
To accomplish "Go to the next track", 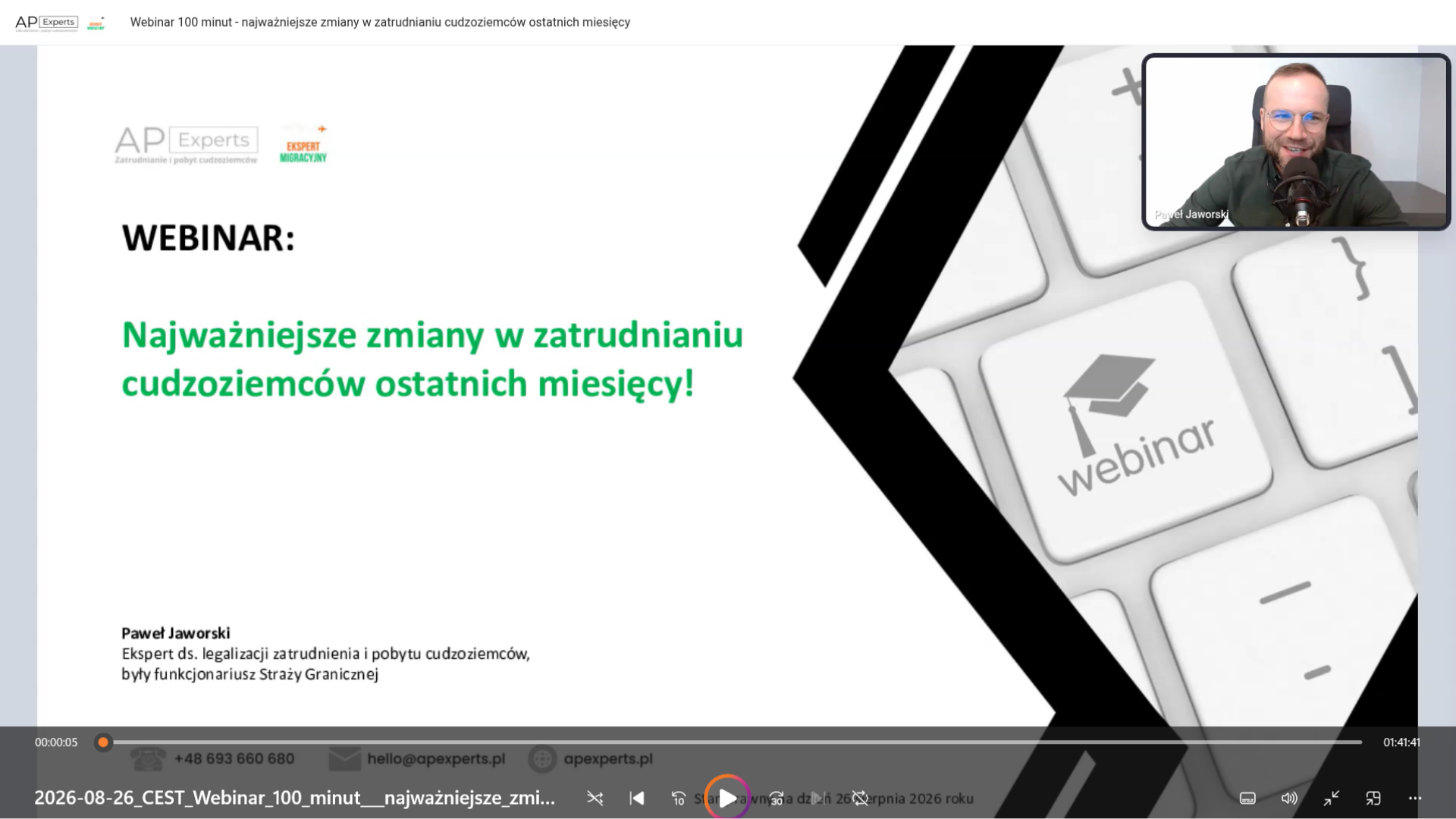I will [818, 798].
